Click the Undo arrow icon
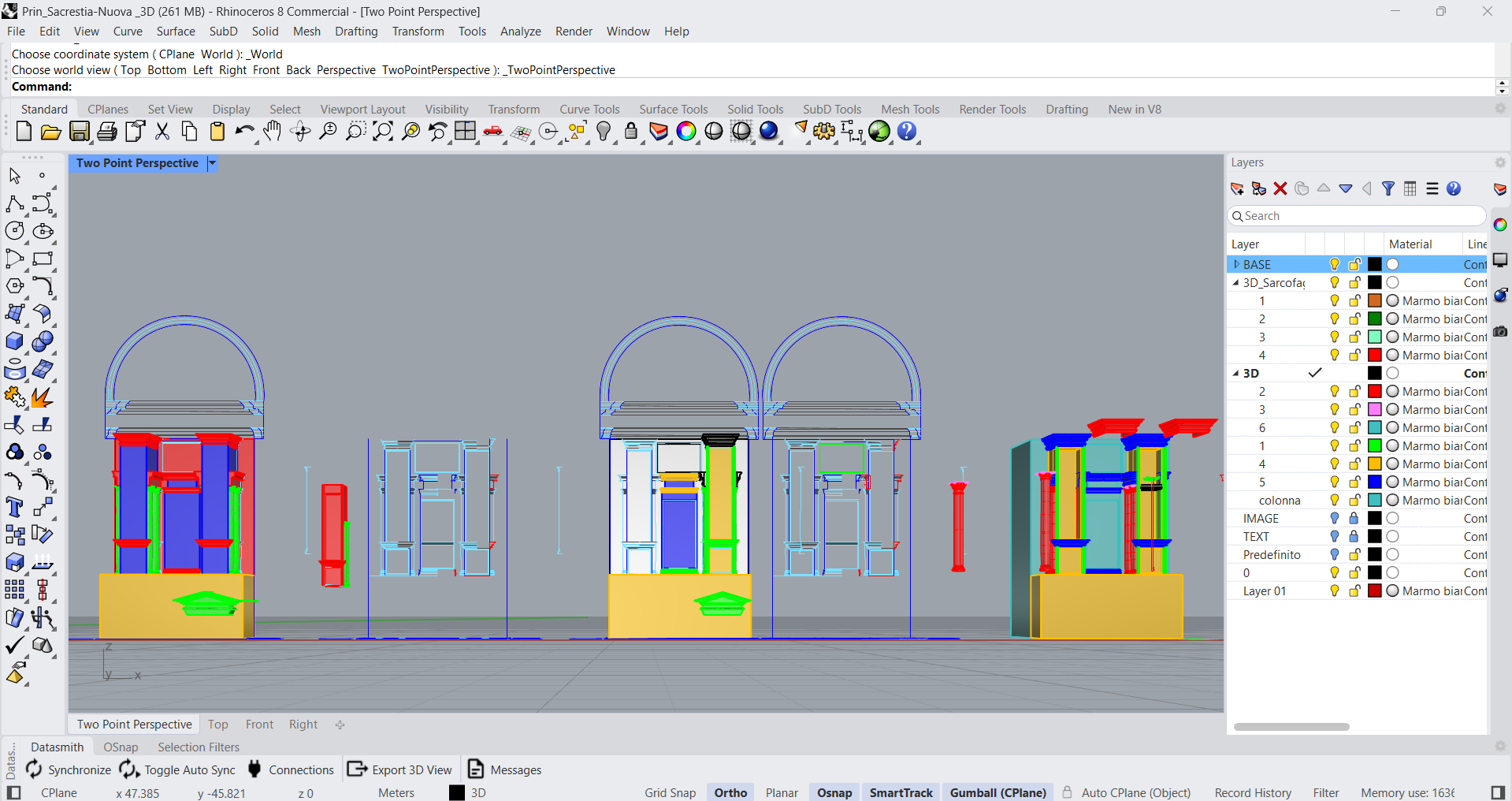 coord(244,132)
